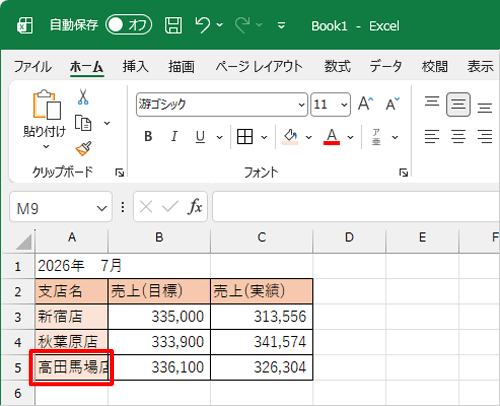Toggle Bold formatting
Viewport: 500px width, 406px height.
pos(148,137)
